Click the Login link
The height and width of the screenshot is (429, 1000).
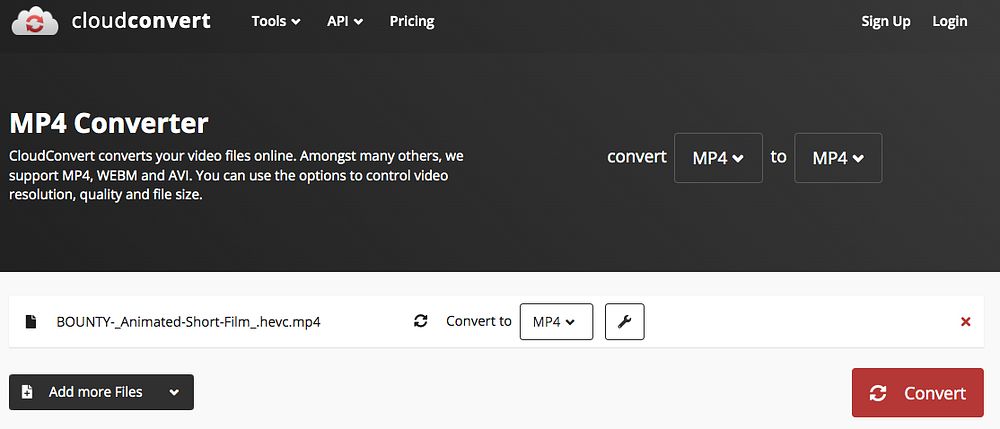pos(950,21)
